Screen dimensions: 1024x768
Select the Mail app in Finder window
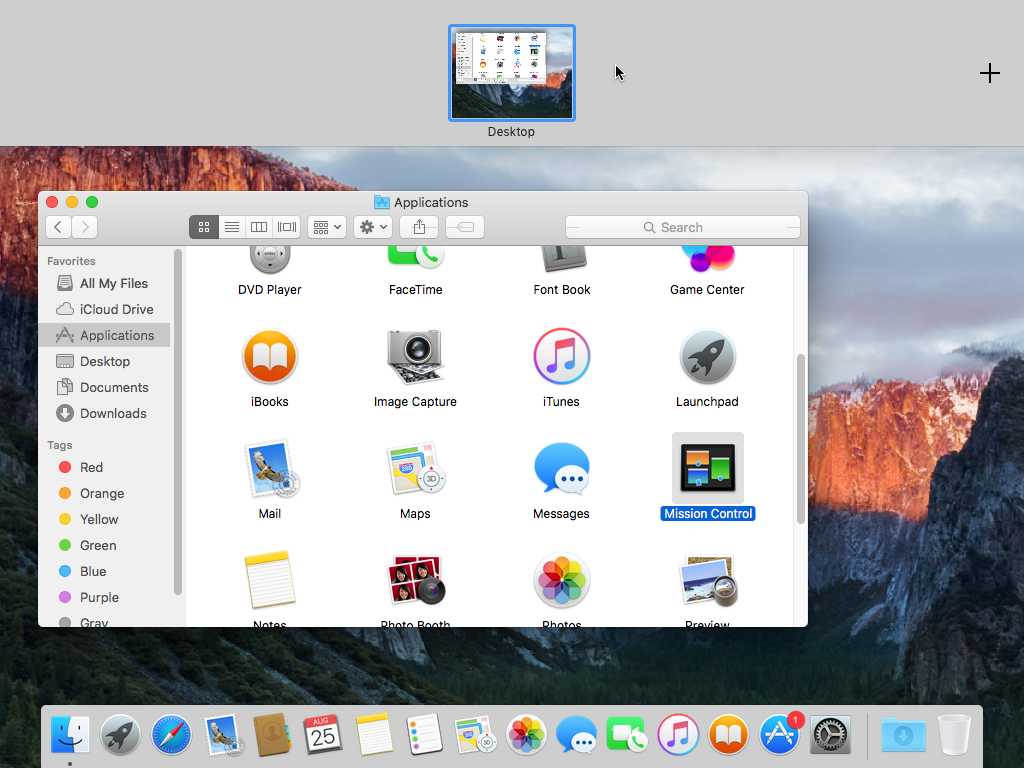point(270,469)
